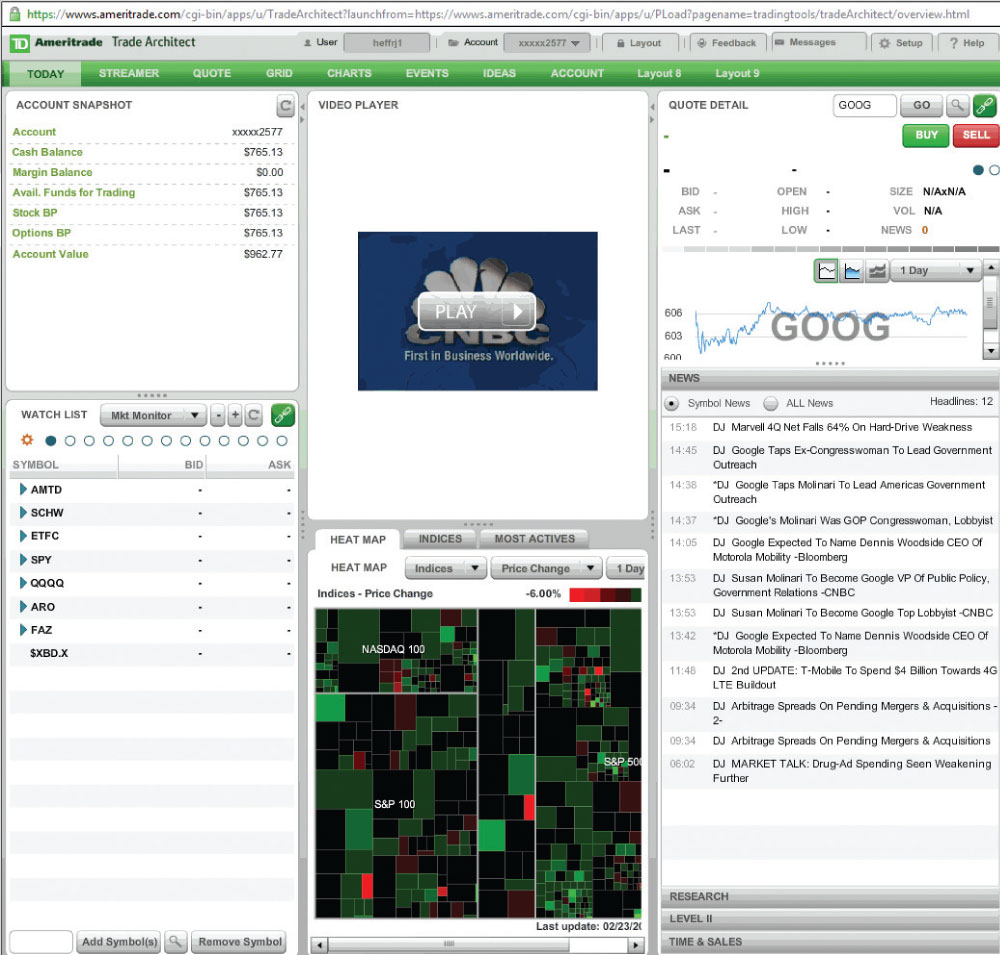Select Symbol News radio button
The width and height of the screenshot is (1000, 955).
(x=671, y=404)
